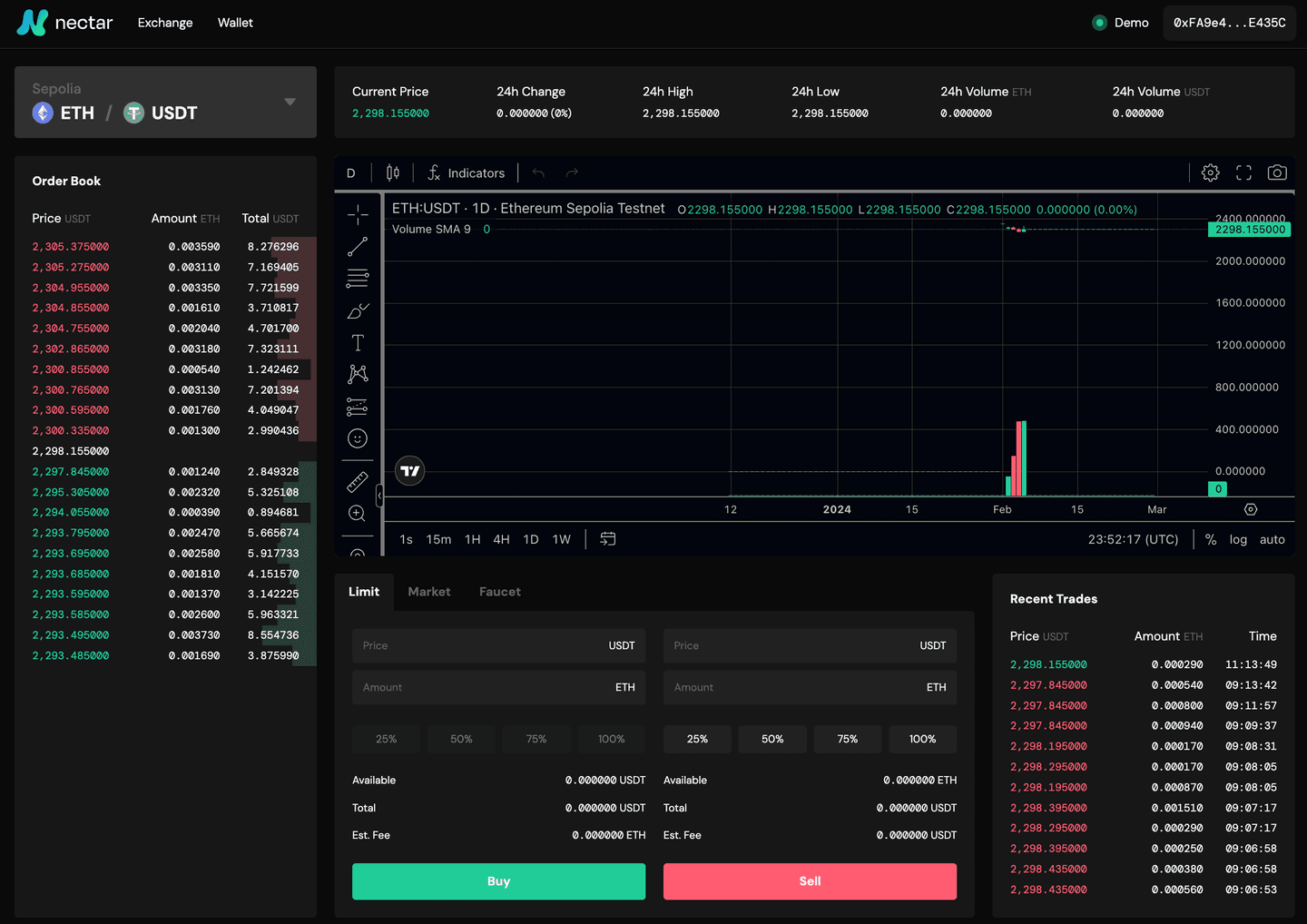
Task: Click bid price 2,293.485000 in order book
Action: [x=71, y=655]
